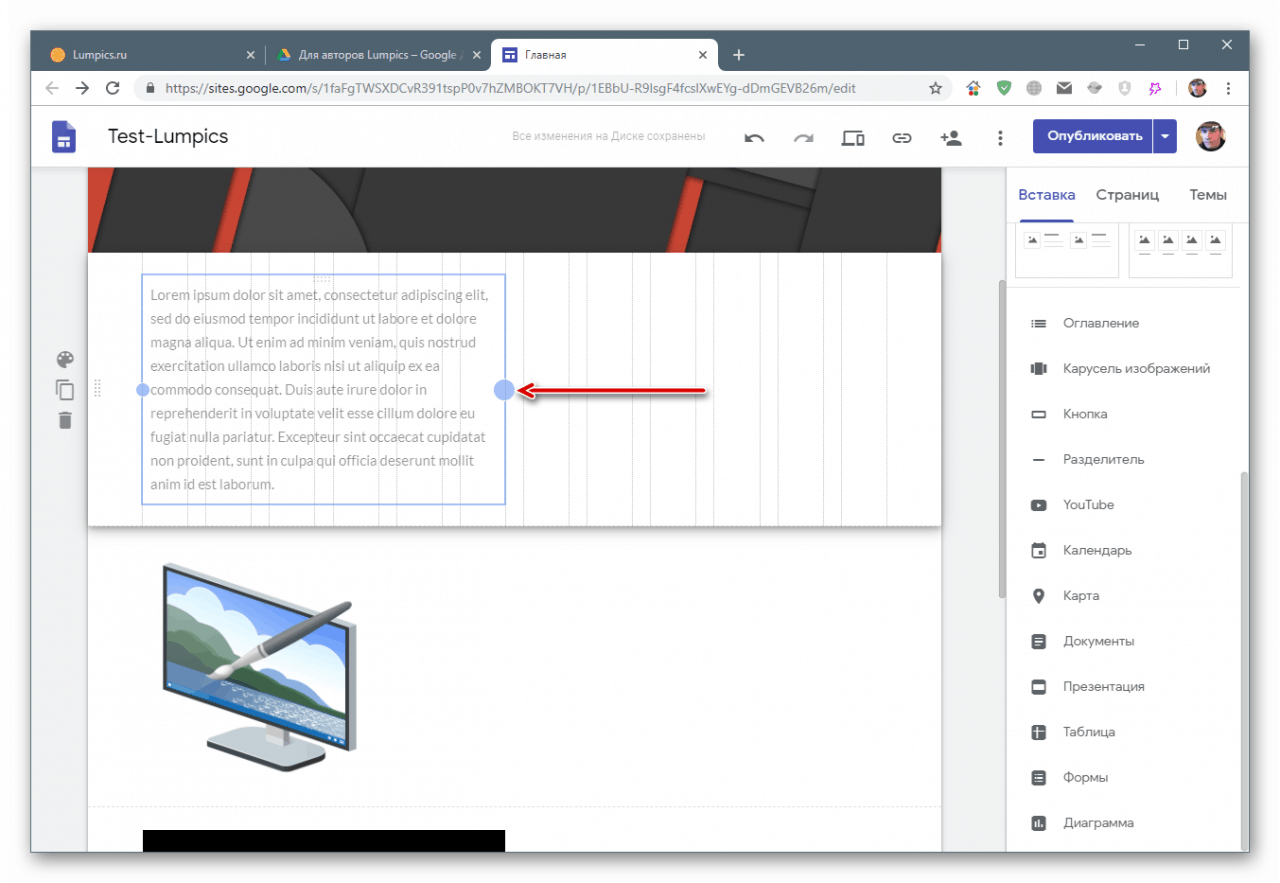Switch to the Lumpics.ru browser tab
This screenshot has width=1280, height=883.
(x=148, y=55)
